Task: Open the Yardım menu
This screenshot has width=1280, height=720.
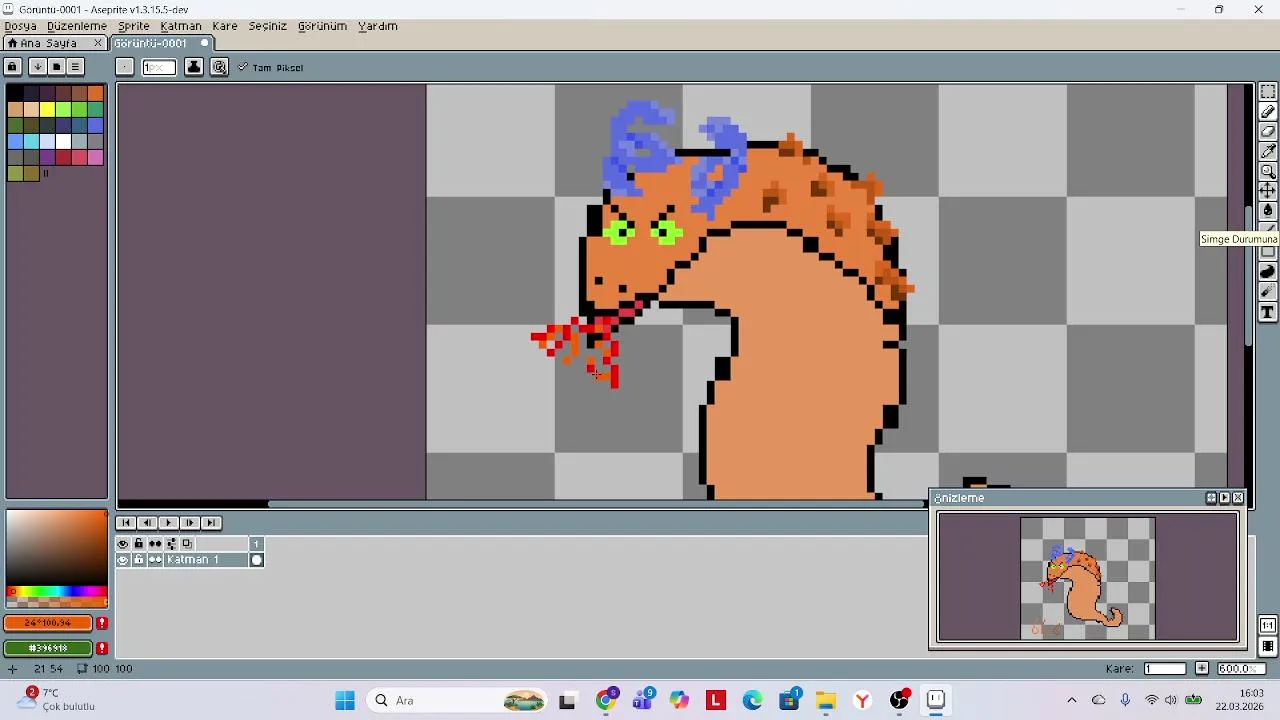Action: pyautogui.click(x=378, y=26)
